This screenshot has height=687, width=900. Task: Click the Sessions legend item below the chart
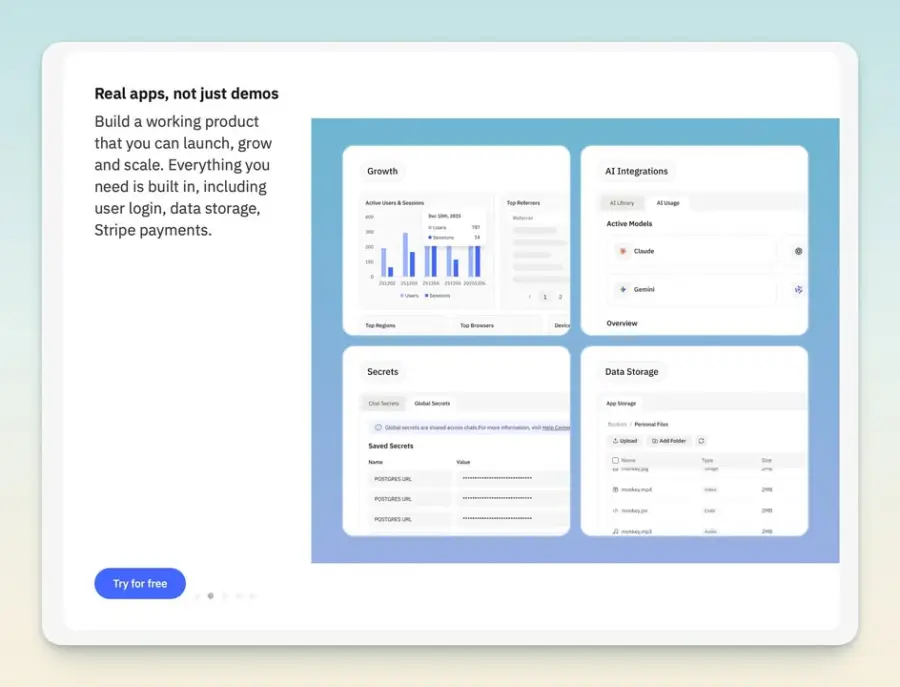coord(437,296)
